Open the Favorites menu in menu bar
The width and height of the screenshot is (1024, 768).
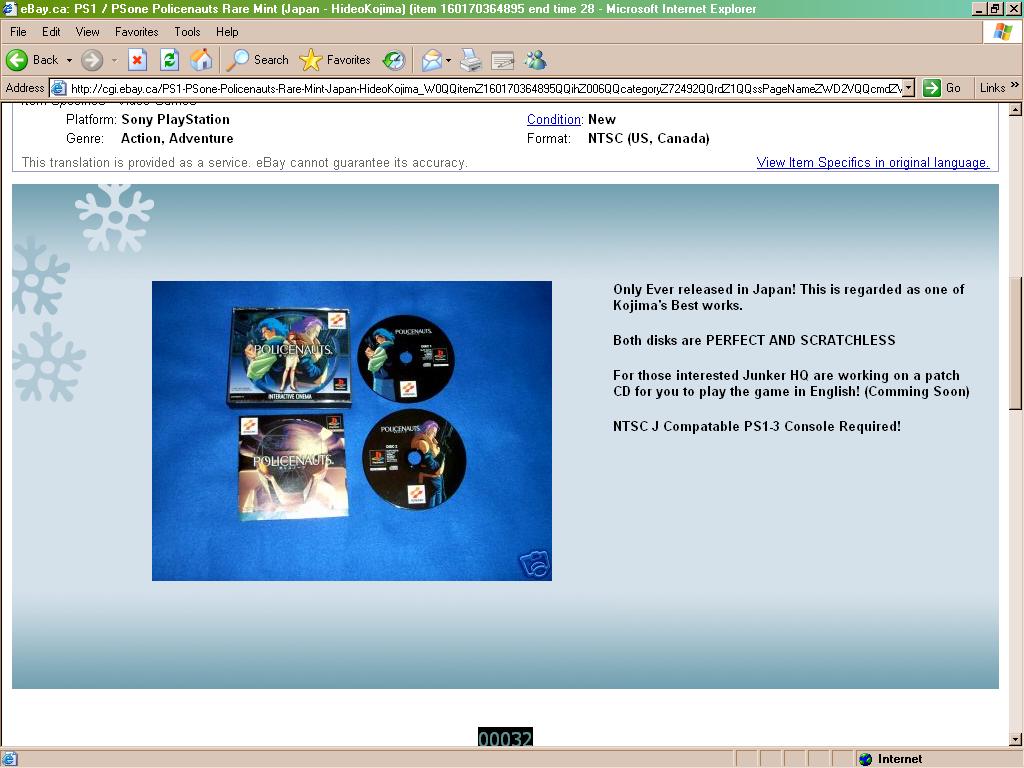click(136, 32)
